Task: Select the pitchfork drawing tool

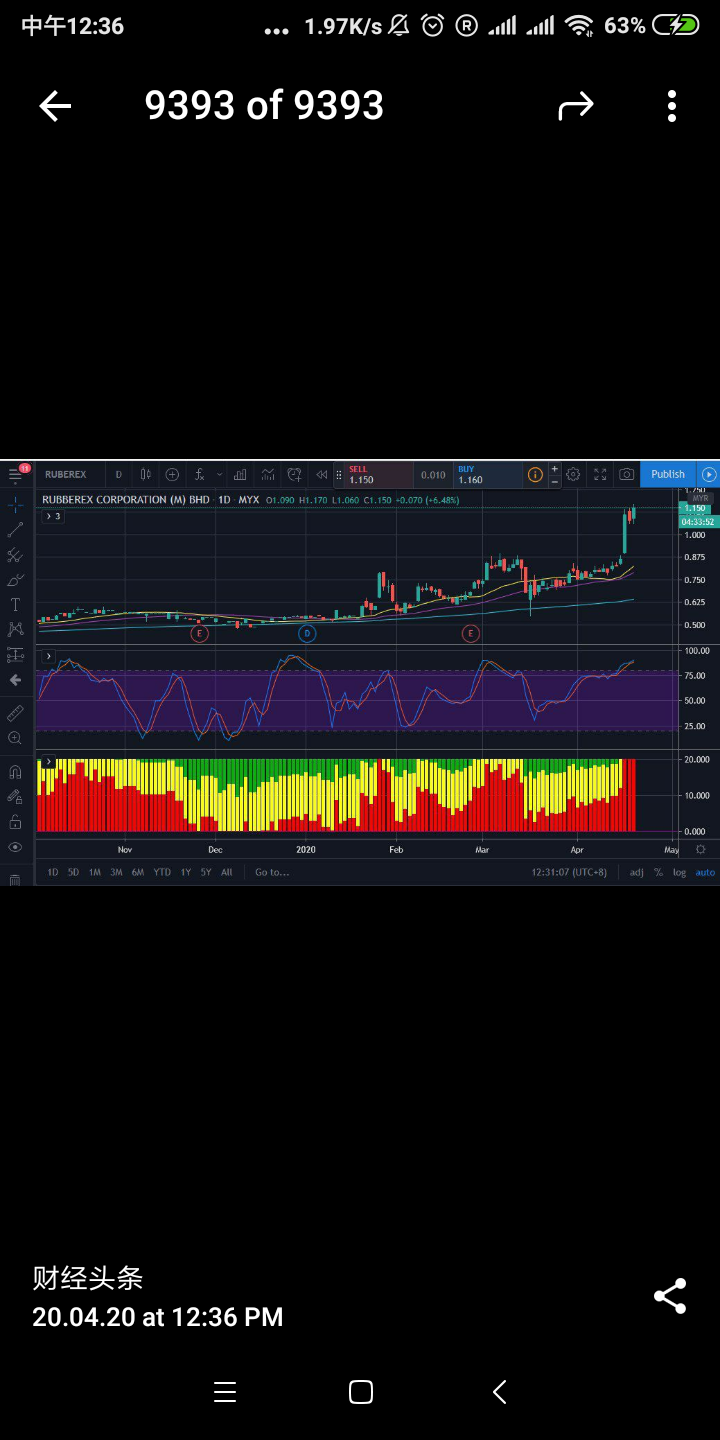Action: pyautogui.click(x=15, y=555)
